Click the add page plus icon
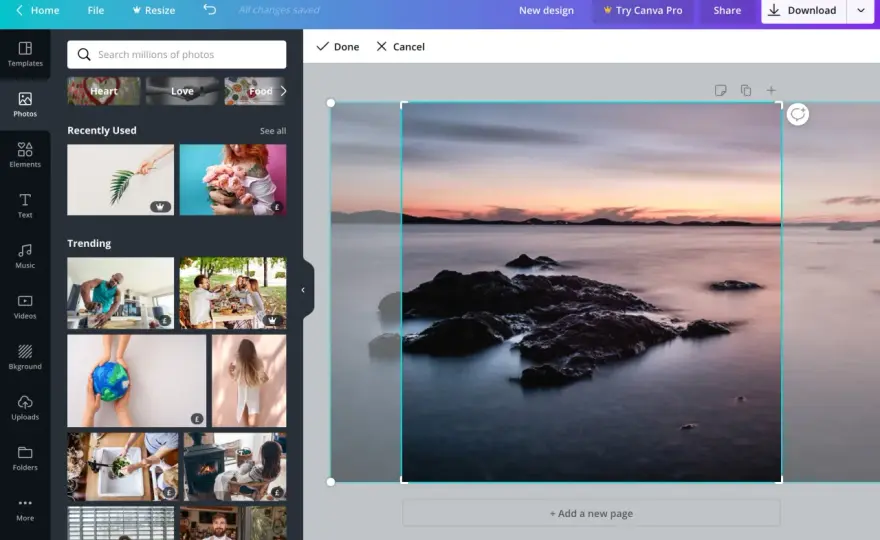The image size is (880, 540). (771, 90)
